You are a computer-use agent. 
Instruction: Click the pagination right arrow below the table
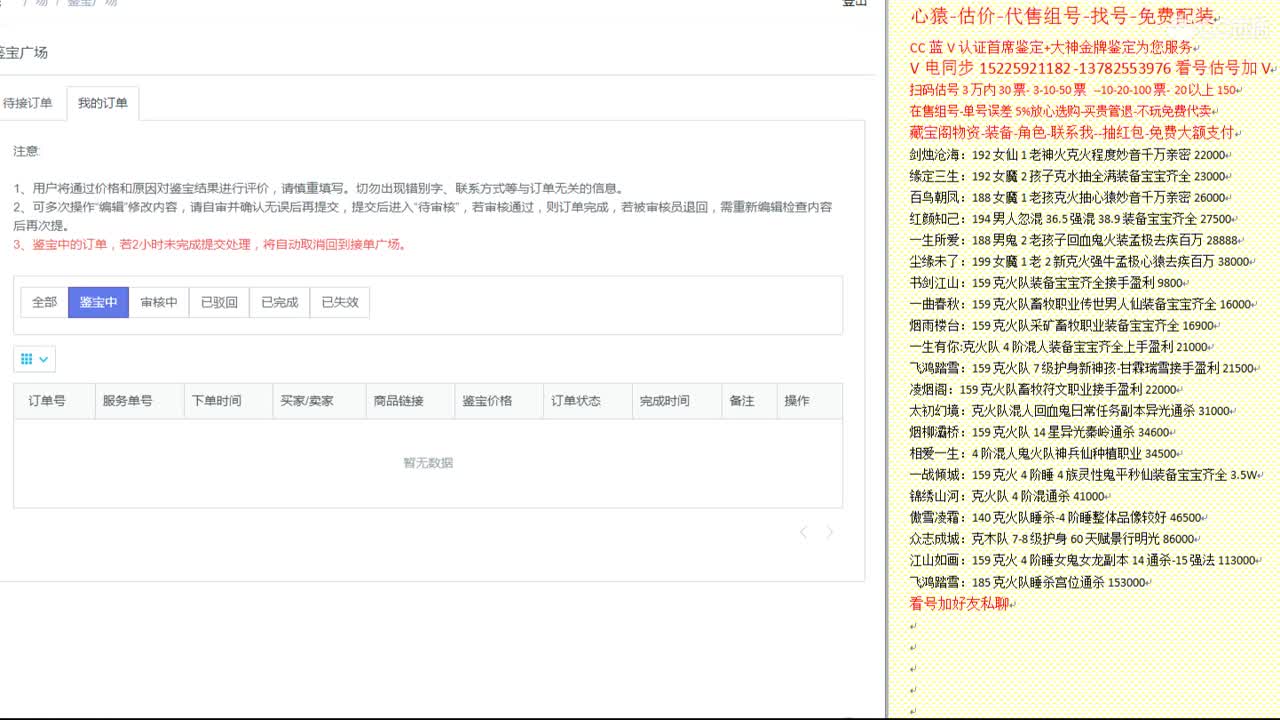pyautogui.click(x=830, y=533)
